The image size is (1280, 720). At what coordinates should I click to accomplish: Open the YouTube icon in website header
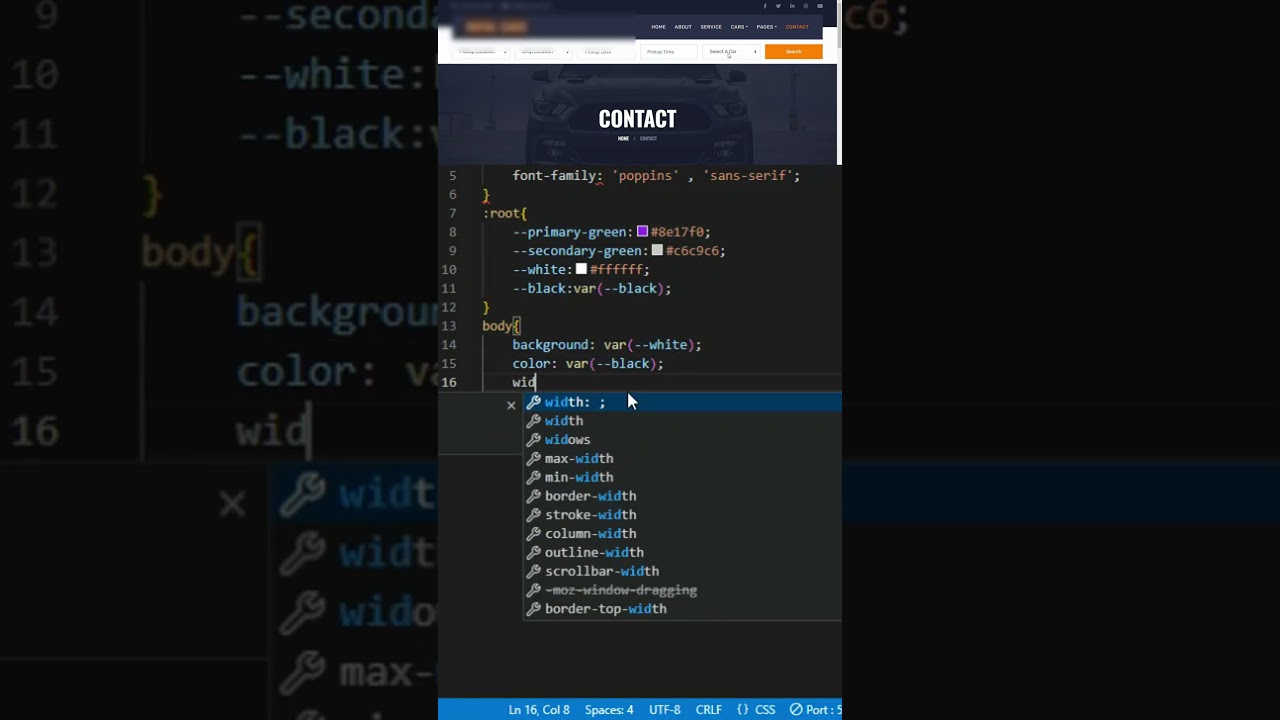pyautogui.click(x=820, y=6)
